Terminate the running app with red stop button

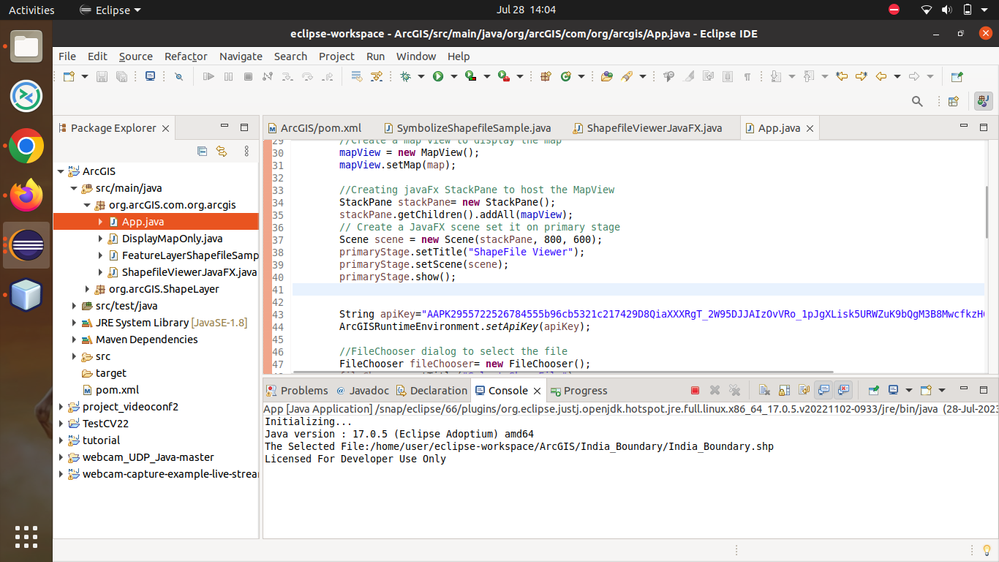pos(695,390)
